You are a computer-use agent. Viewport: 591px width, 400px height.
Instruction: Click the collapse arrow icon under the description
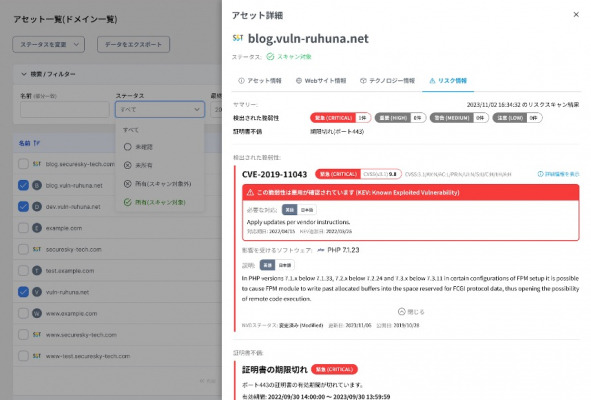401,312
